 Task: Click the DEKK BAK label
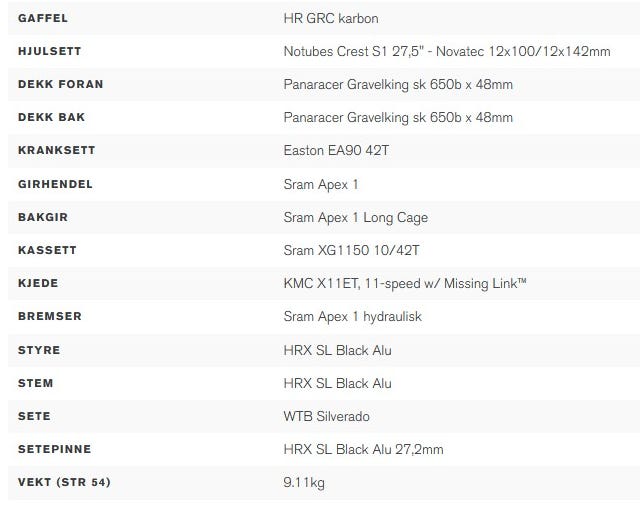(x=51, y=118)
